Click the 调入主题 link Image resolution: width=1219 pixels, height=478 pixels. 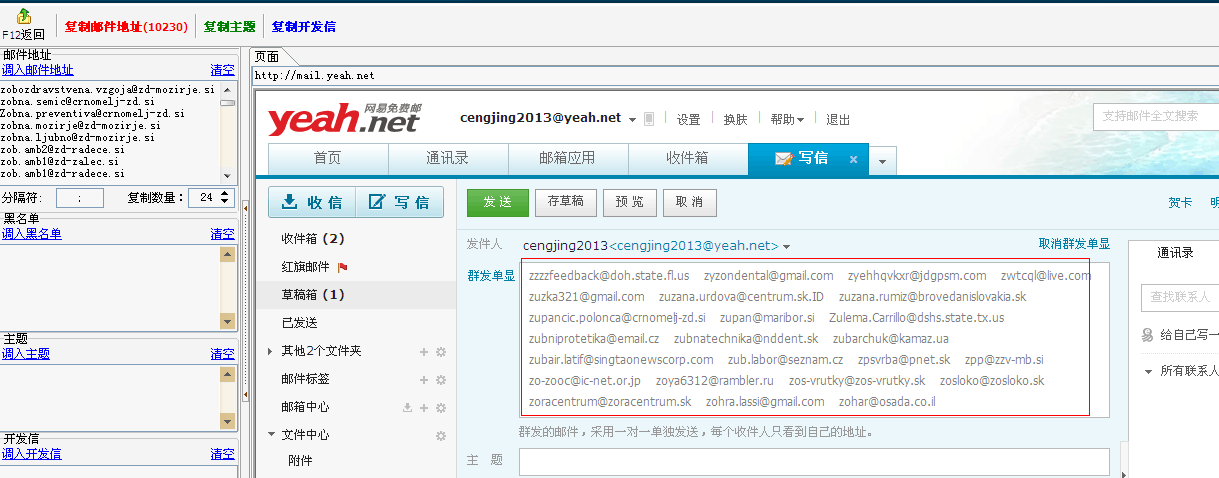[26, 354]
